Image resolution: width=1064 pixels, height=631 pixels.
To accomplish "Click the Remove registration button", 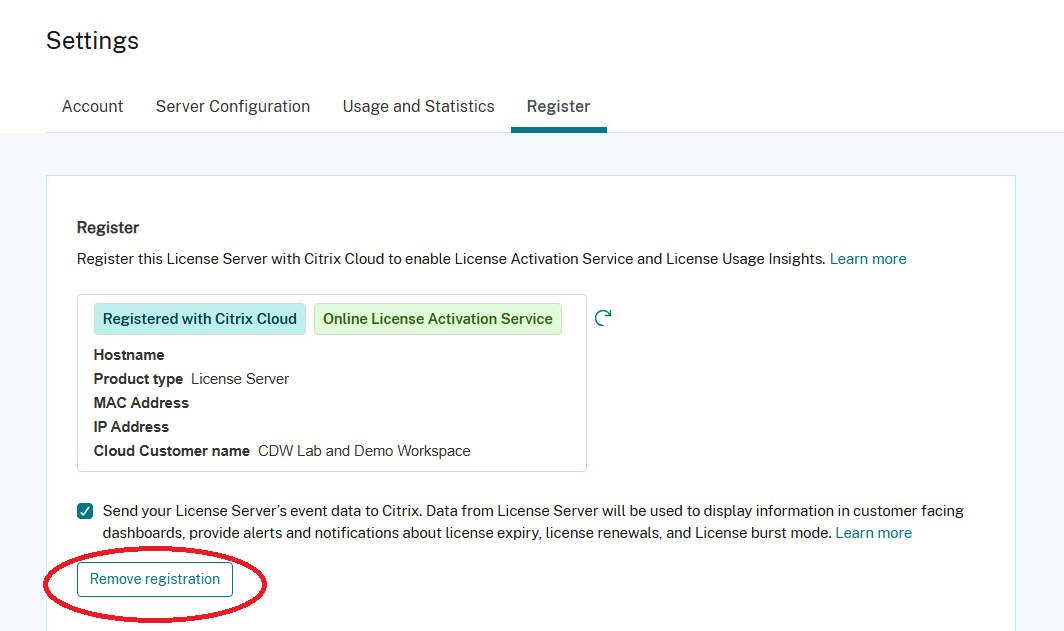I will tap(155, 579).
